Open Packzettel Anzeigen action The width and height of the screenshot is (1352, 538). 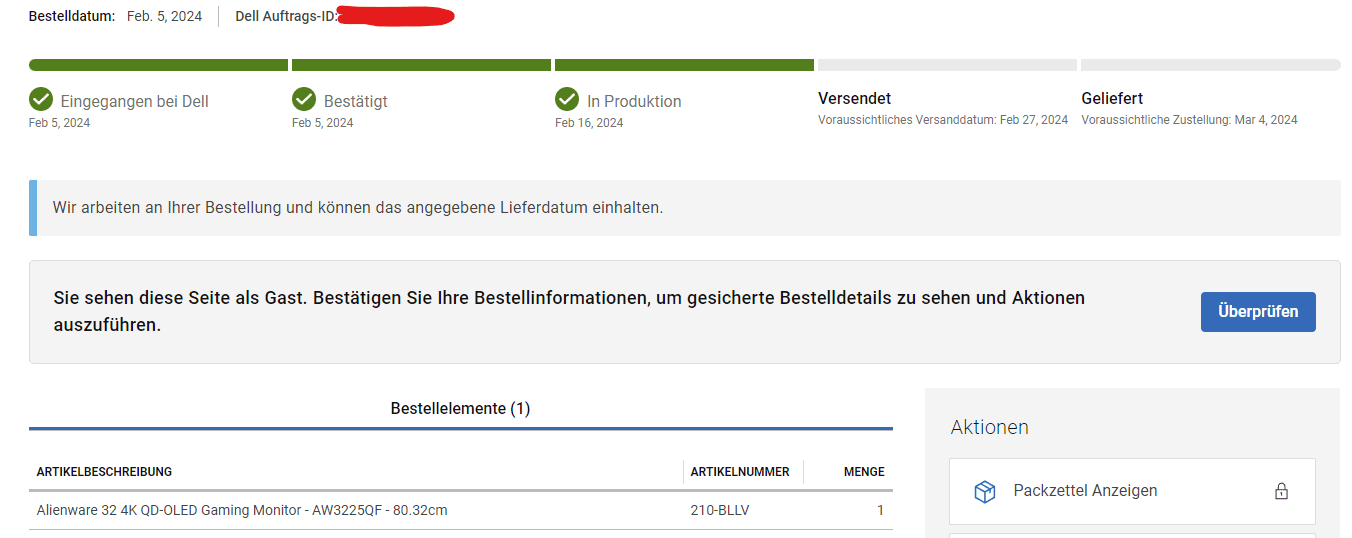point(1132,491)
